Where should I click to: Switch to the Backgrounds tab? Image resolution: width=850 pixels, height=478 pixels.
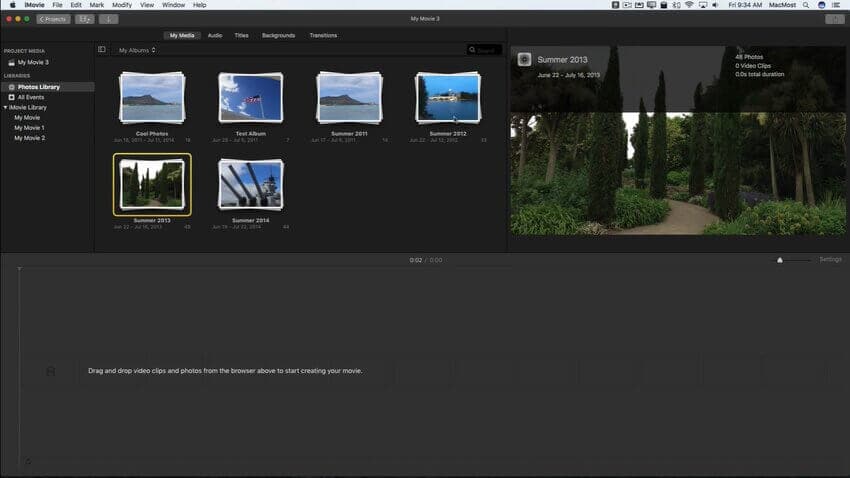279,35
